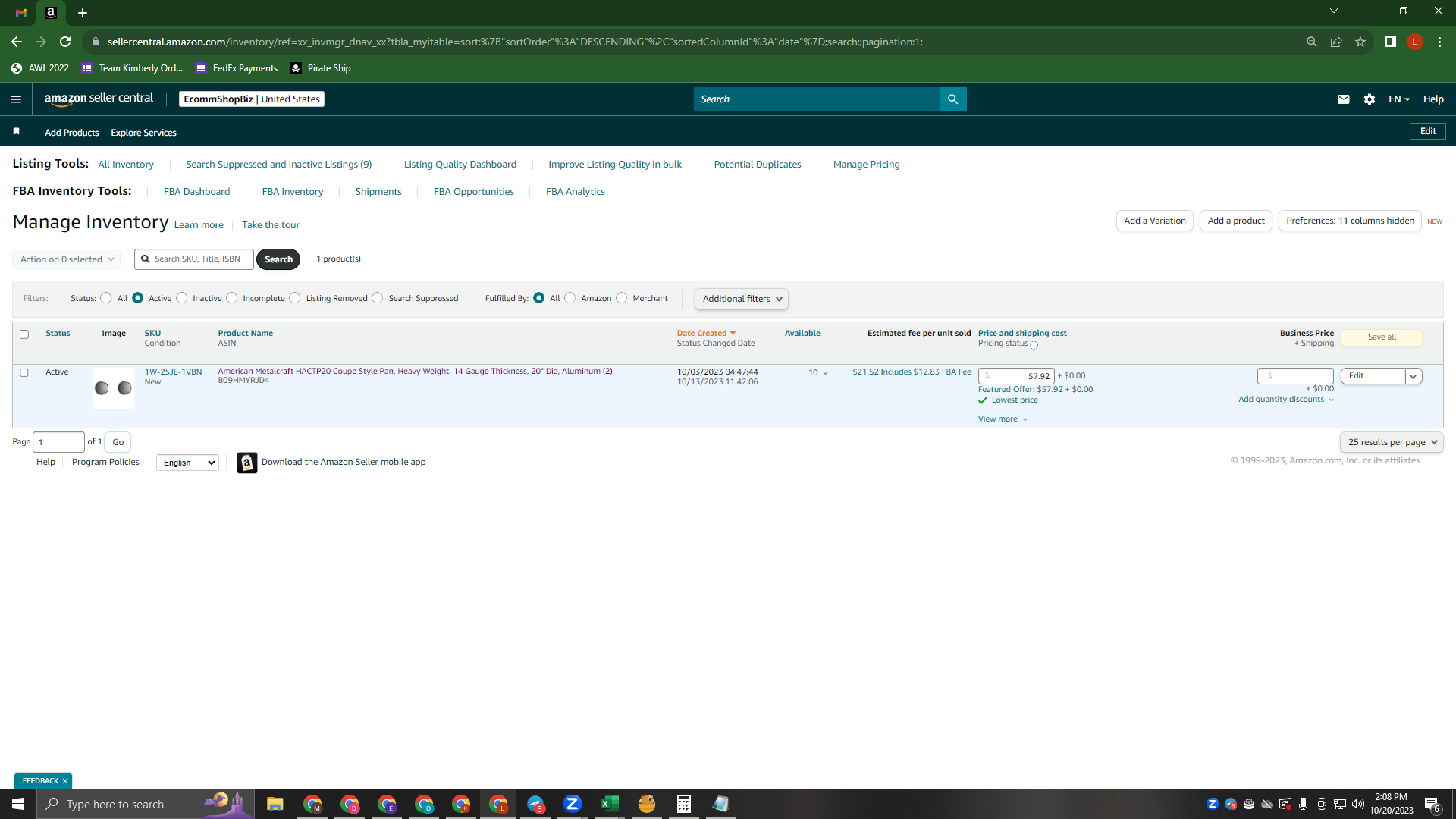The width and height of the screenshot is (1456, 819).
Task: Toggle the browser side panel icon
Action: [x=1391, y=42]
